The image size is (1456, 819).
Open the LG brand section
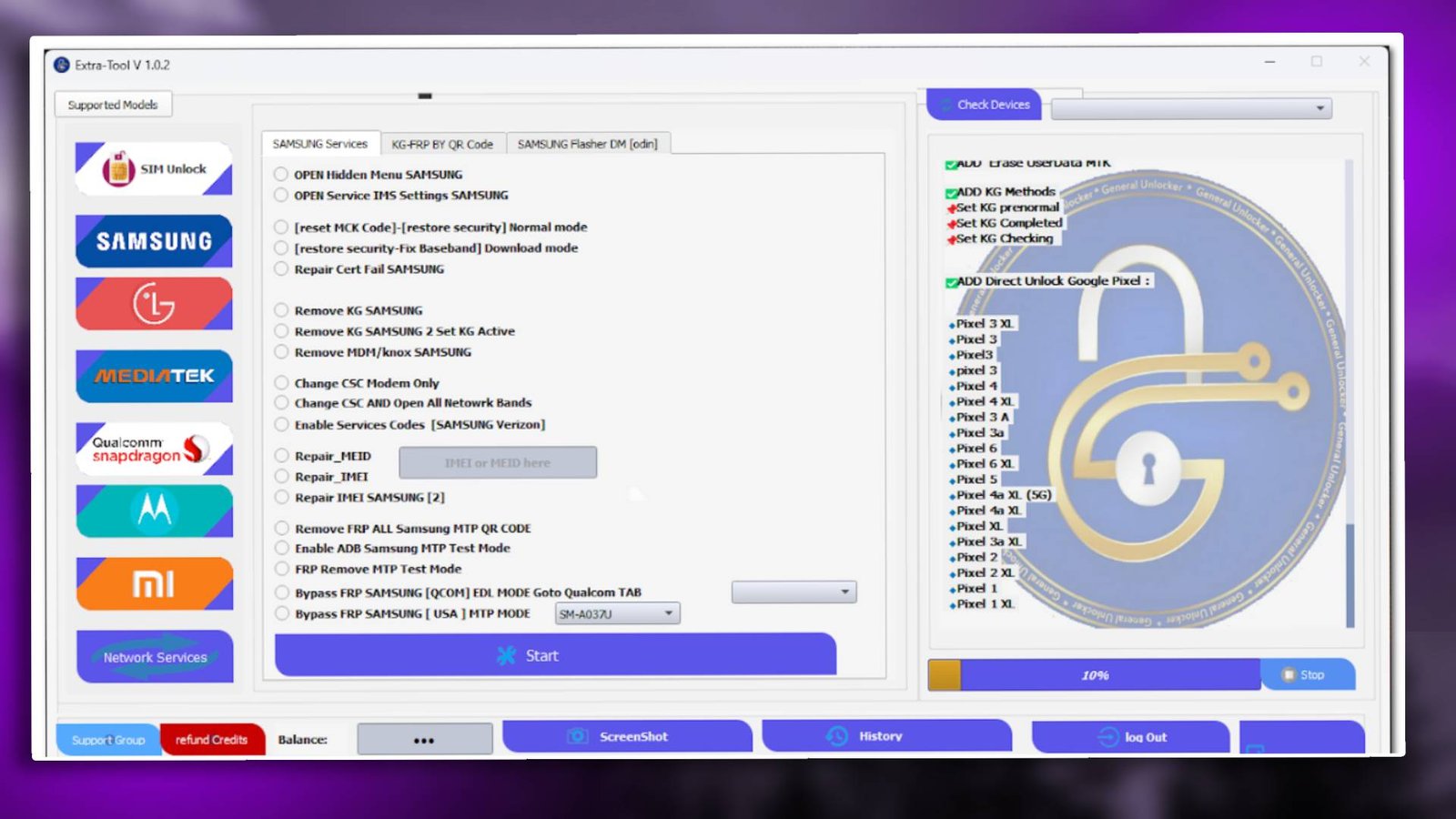[x=154, y=304]
